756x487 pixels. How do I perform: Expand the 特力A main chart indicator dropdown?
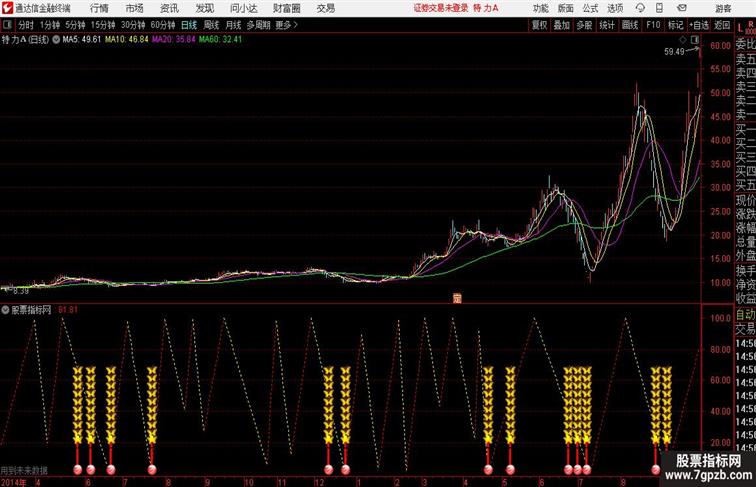[56, 40]
